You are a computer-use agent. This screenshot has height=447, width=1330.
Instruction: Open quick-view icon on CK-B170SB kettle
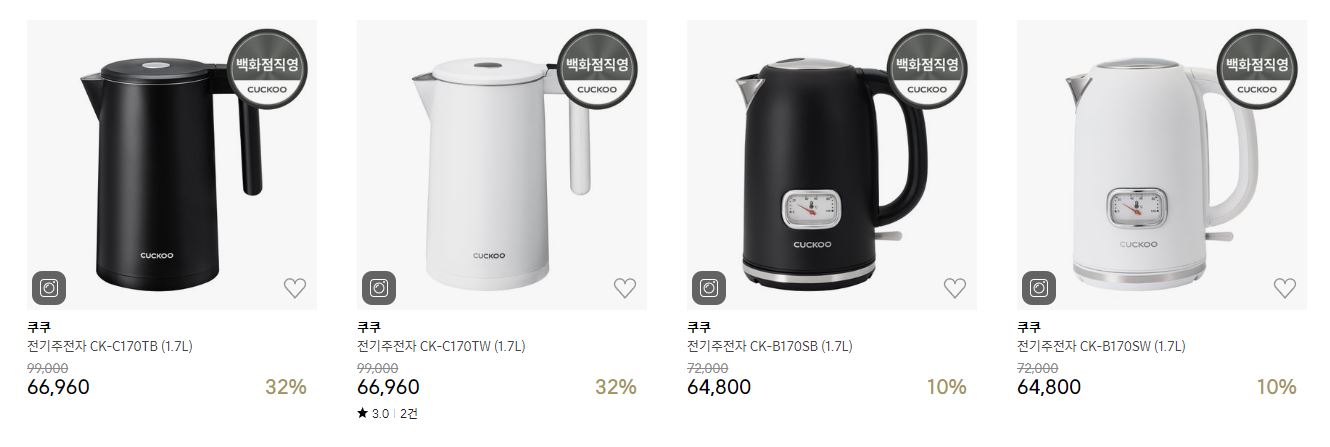[x=709, y=288]
